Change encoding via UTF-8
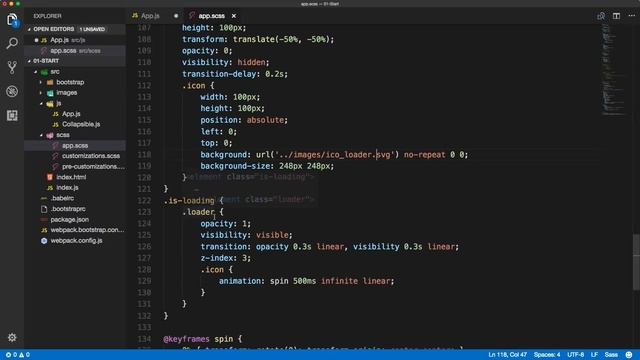The height and width of the screenshot is (360, 640). (x=576, y=355)
